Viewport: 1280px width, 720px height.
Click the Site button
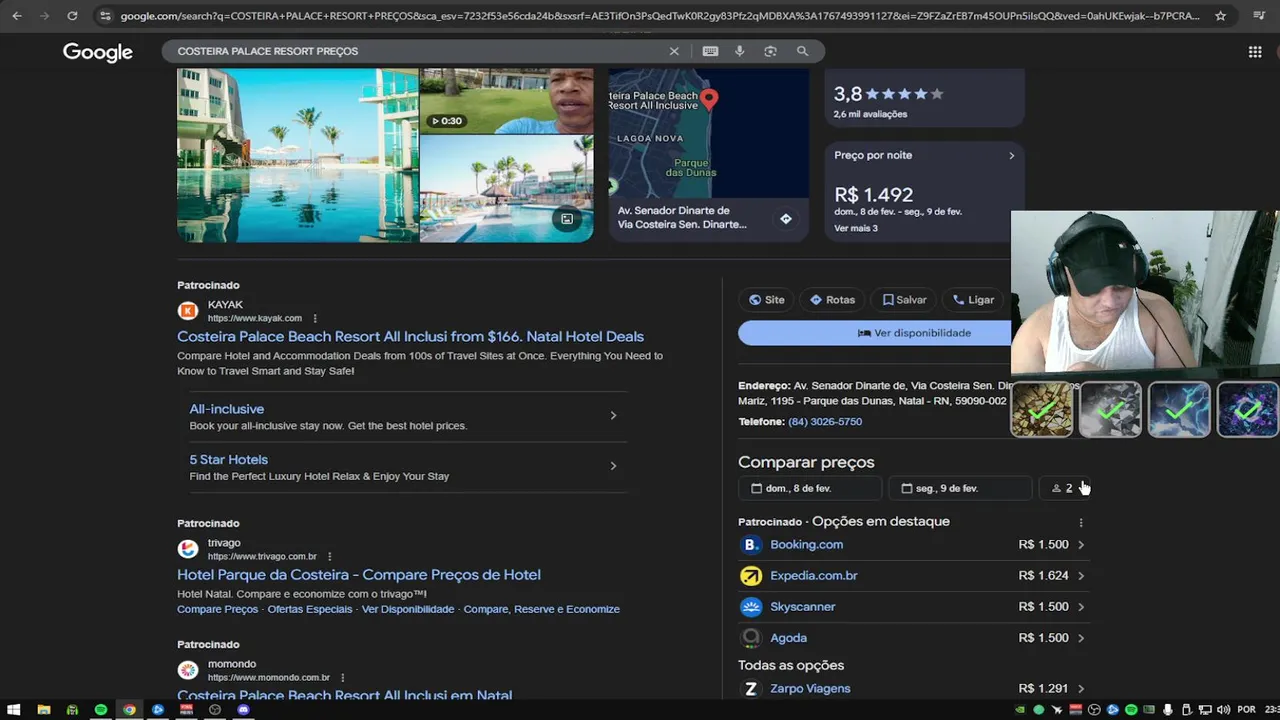[767, 300]
